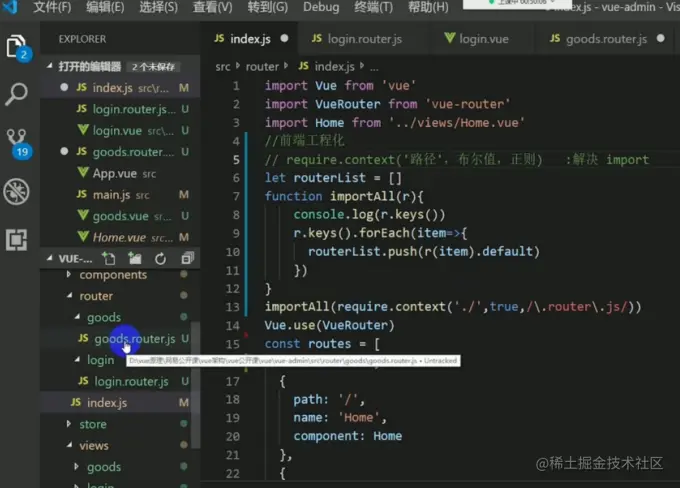Click the src breadcrumb segment
This screenshot has height=488, width=680.
click(x=222, y=66)
